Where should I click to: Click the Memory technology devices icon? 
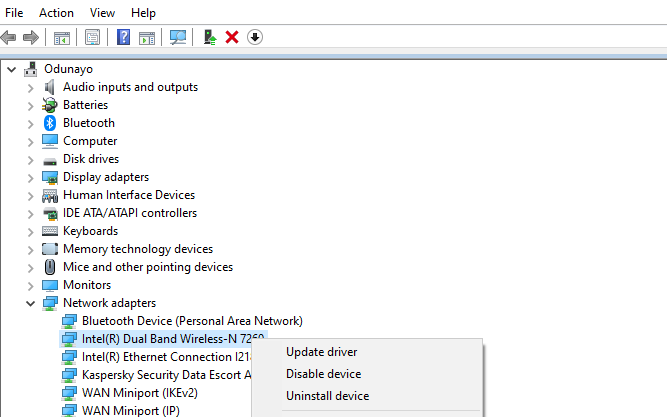click(x=50, y=249)
